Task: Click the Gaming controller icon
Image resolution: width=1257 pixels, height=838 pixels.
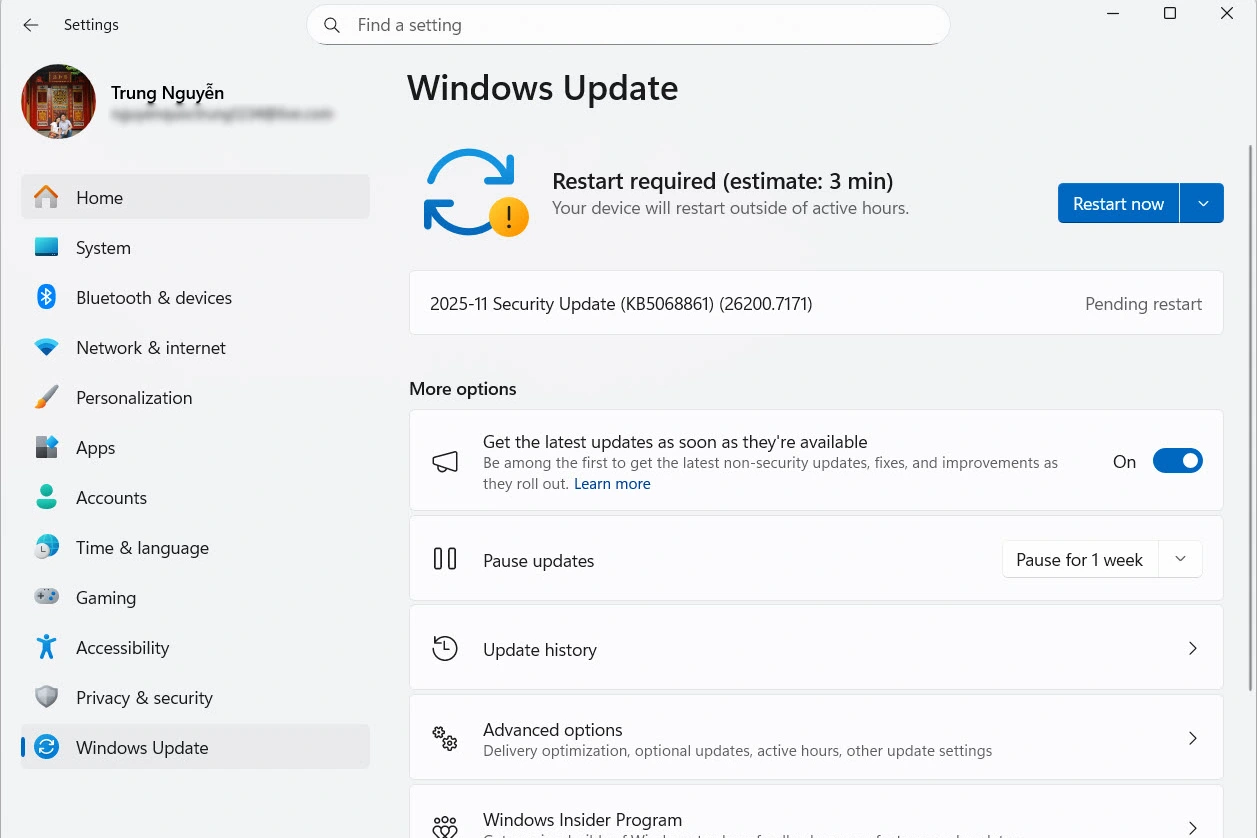Action: 46,597
